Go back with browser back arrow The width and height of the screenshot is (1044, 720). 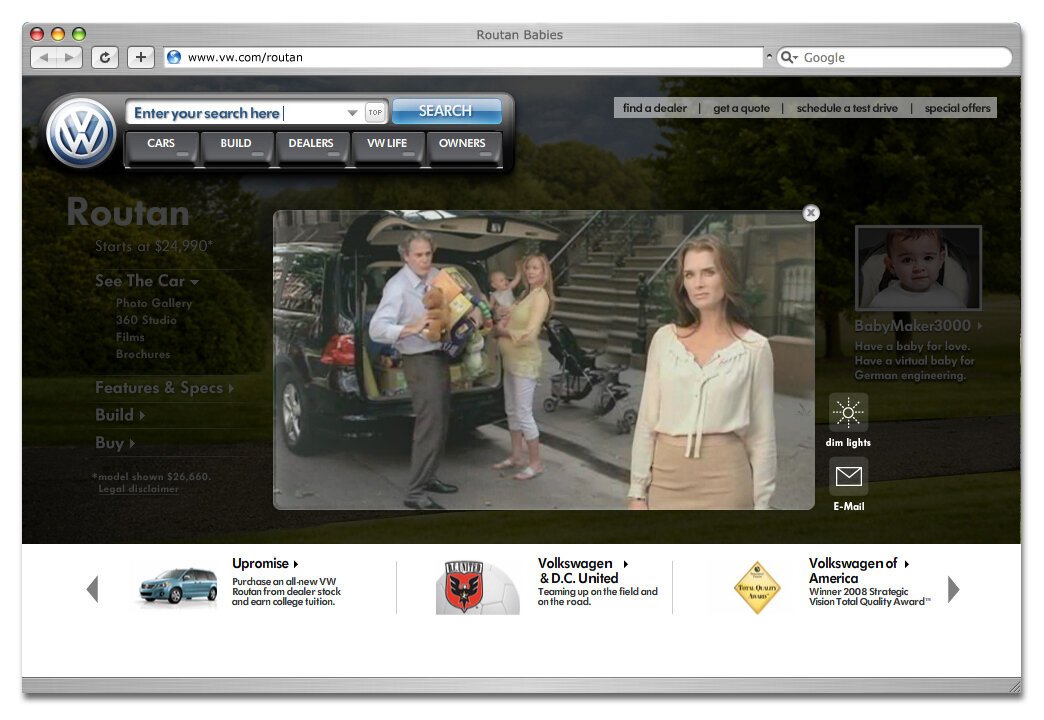tap(44, 57)
